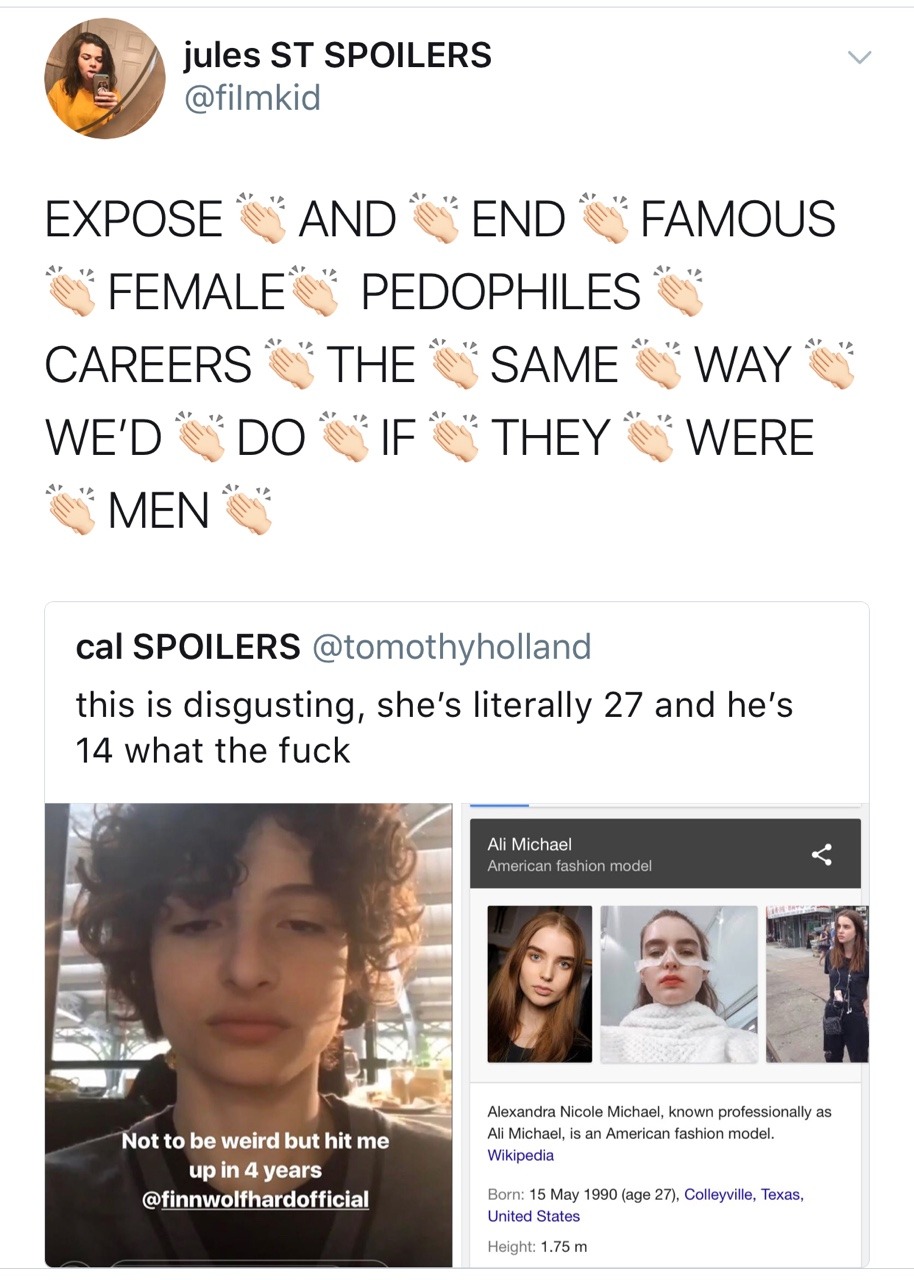This screenshot has width=914, height=1280.
Task: Open the selfie video screenshot image
Action: [x=248, y=1035]
